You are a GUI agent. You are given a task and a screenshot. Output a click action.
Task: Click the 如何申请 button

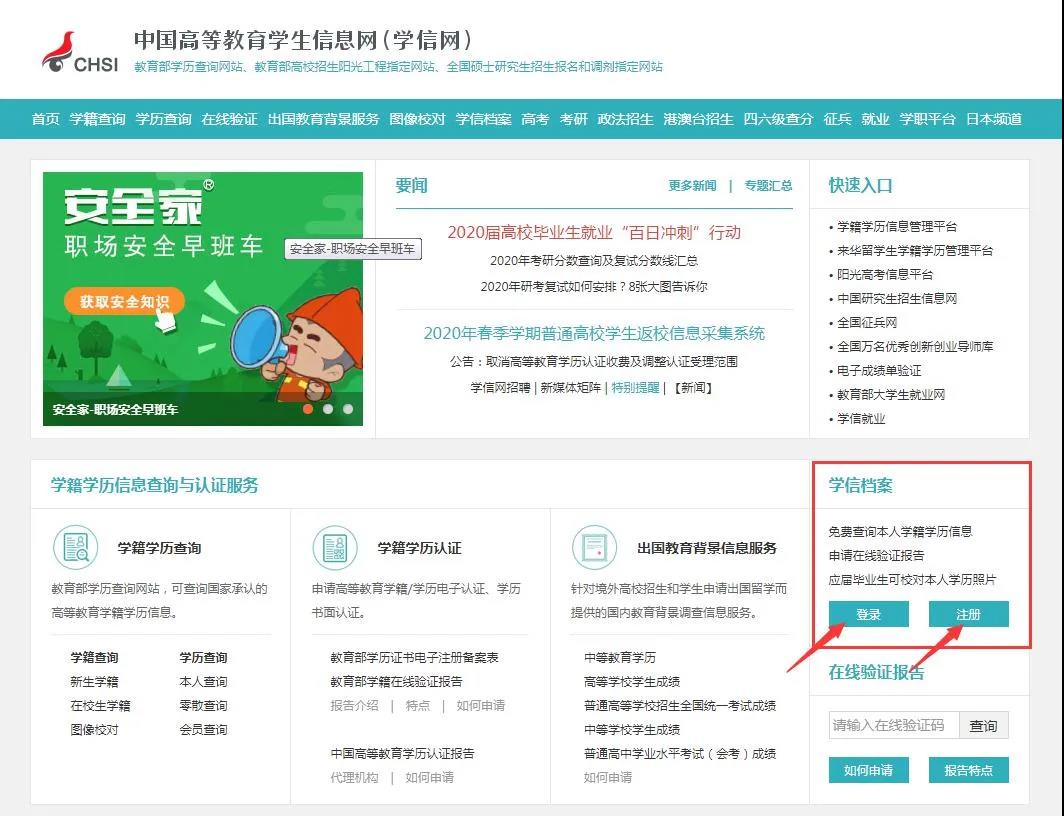point(868,770)
